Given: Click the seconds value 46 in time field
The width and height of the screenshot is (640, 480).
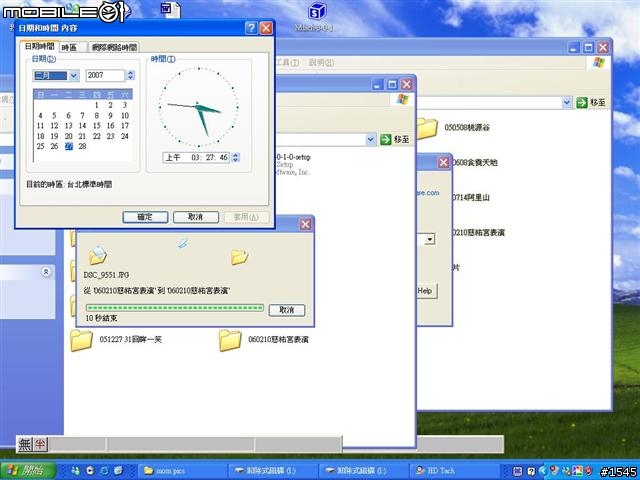Looking at the screenshot, I should pos(223,158).
